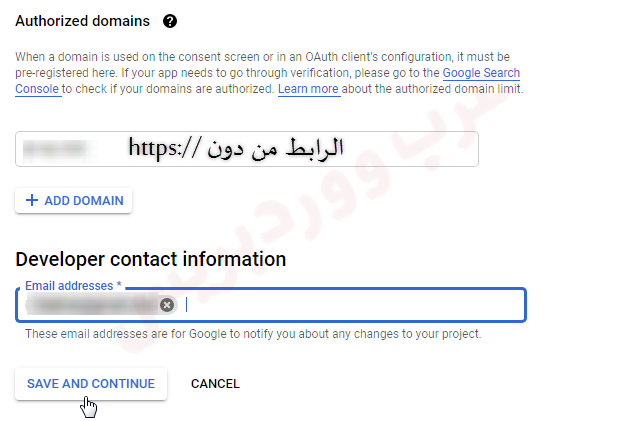Viewport: 622px width, 421px height.
Task: Click SAVE AND CONTINUE
Action: (x=91, y=384)
